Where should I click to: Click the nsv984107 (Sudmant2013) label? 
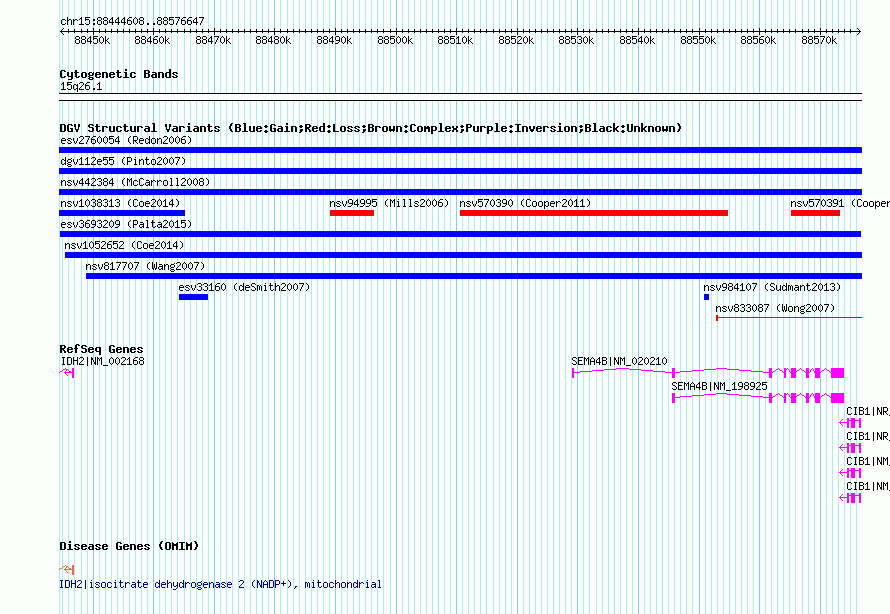coord(772,287)
